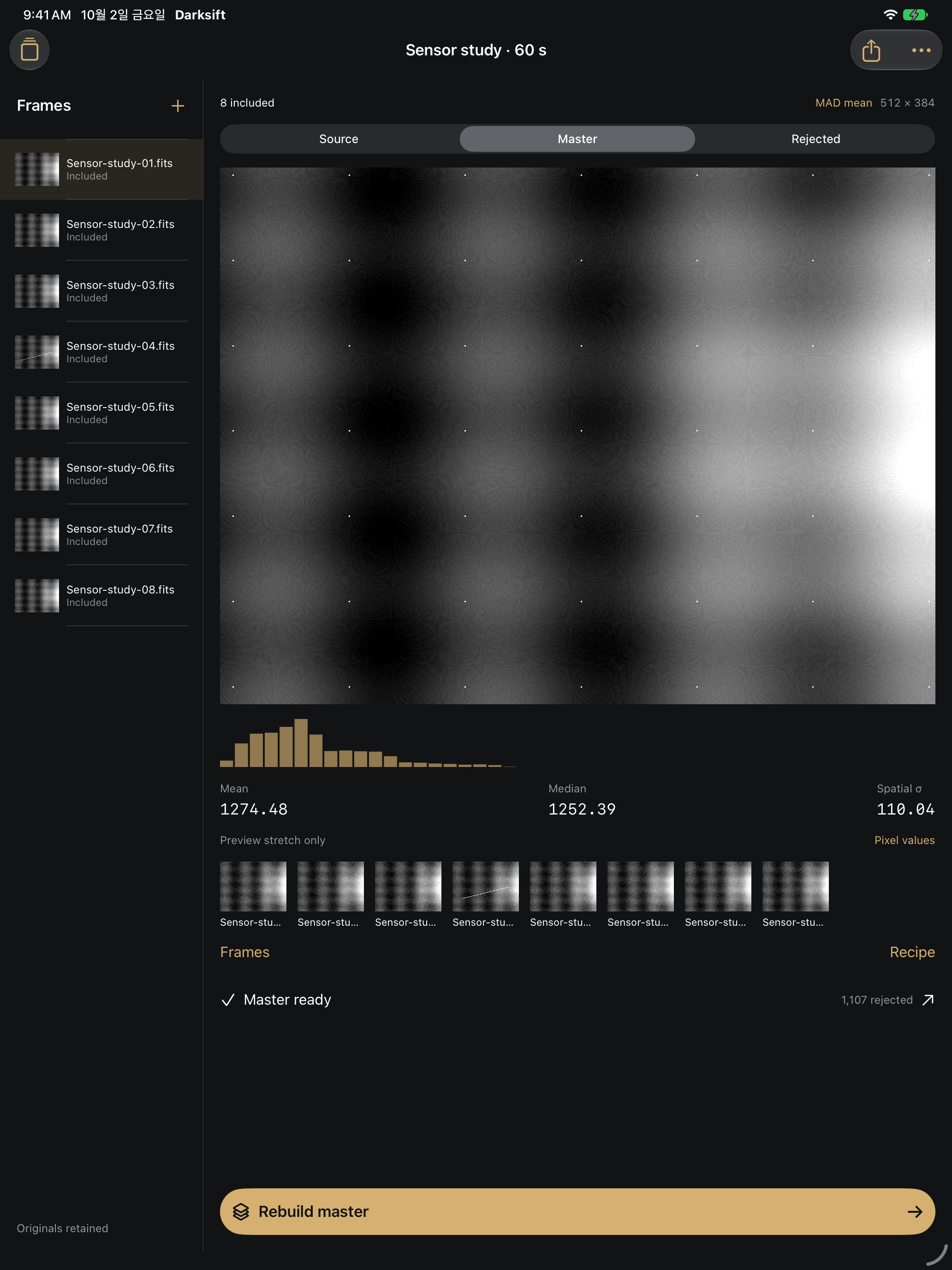Click the mean value 1274.48

pos(254,809)
